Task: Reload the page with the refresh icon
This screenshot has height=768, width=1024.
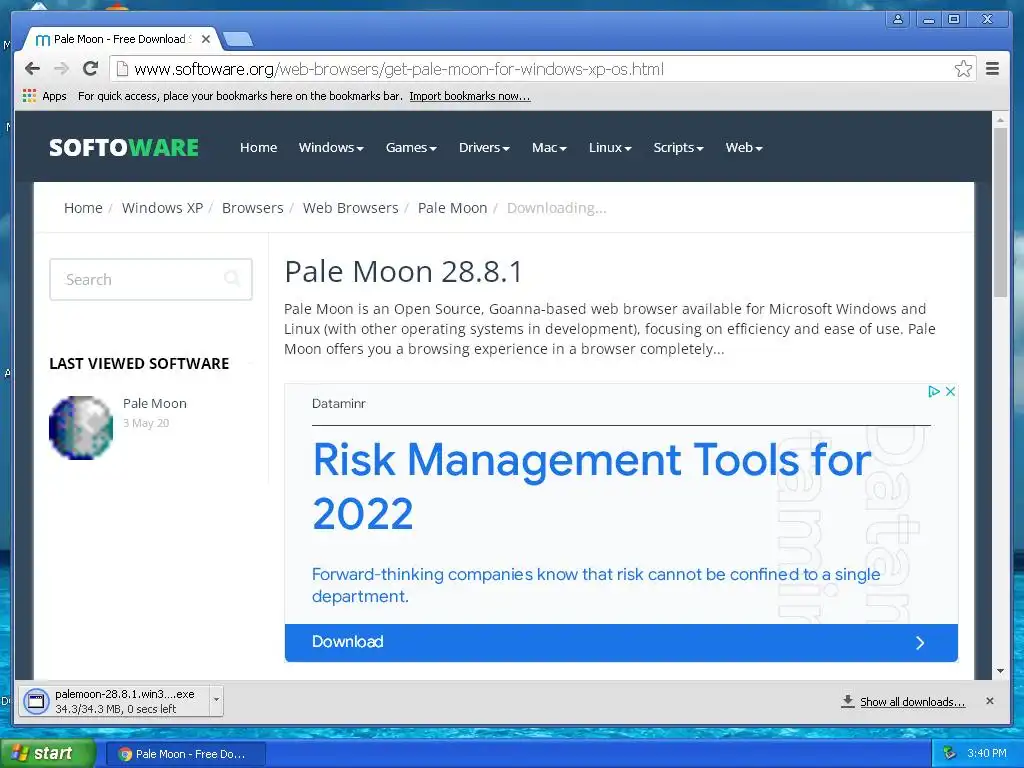Action: pos(91,69)
